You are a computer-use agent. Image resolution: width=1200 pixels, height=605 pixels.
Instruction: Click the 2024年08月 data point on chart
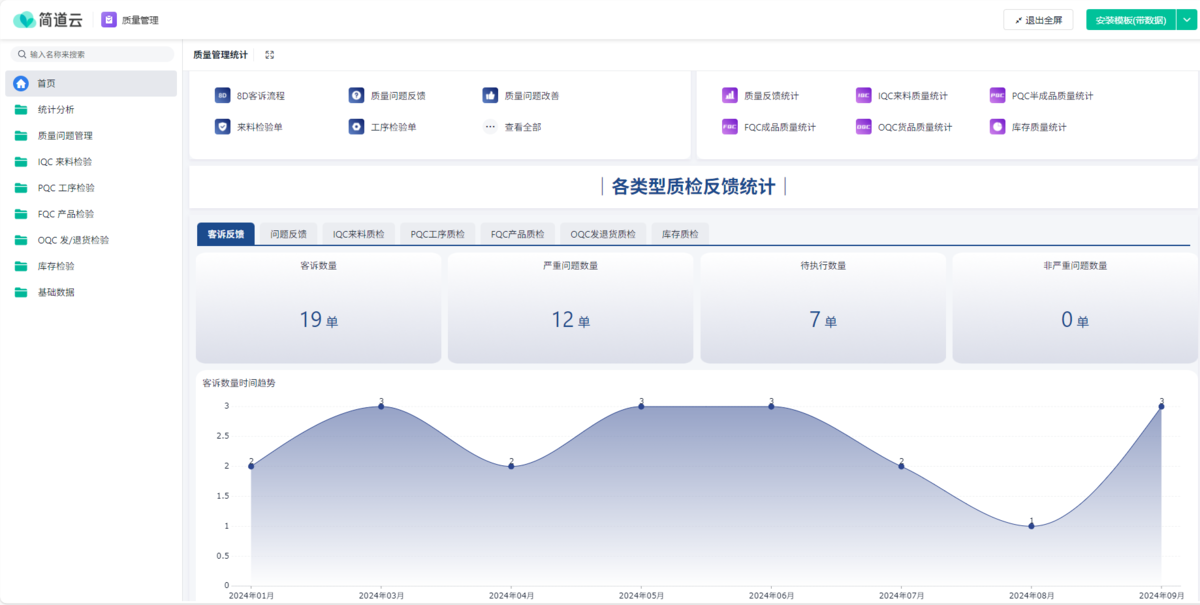click(1032, 526)
